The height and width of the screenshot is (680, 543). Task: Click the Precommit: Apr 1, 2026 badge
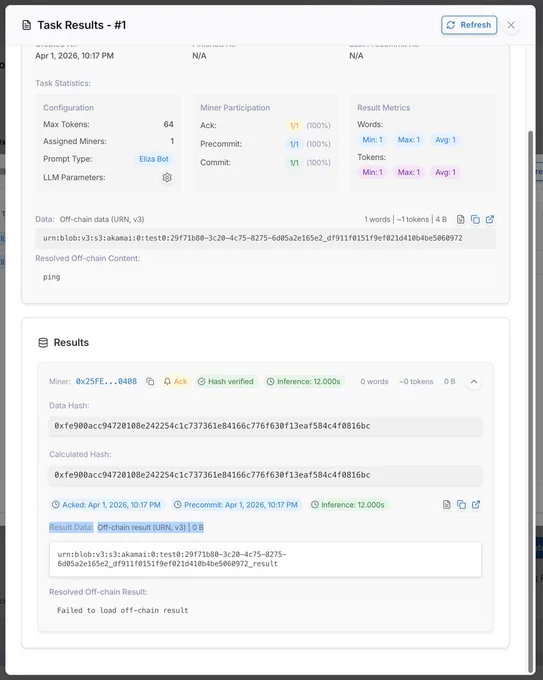(236, 505)
